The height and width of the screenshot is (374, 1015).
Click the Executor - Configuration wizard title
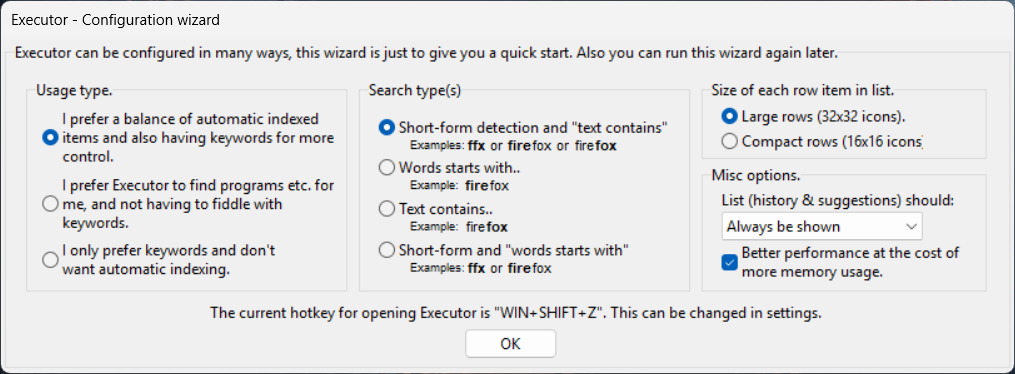tap(116, 20)
